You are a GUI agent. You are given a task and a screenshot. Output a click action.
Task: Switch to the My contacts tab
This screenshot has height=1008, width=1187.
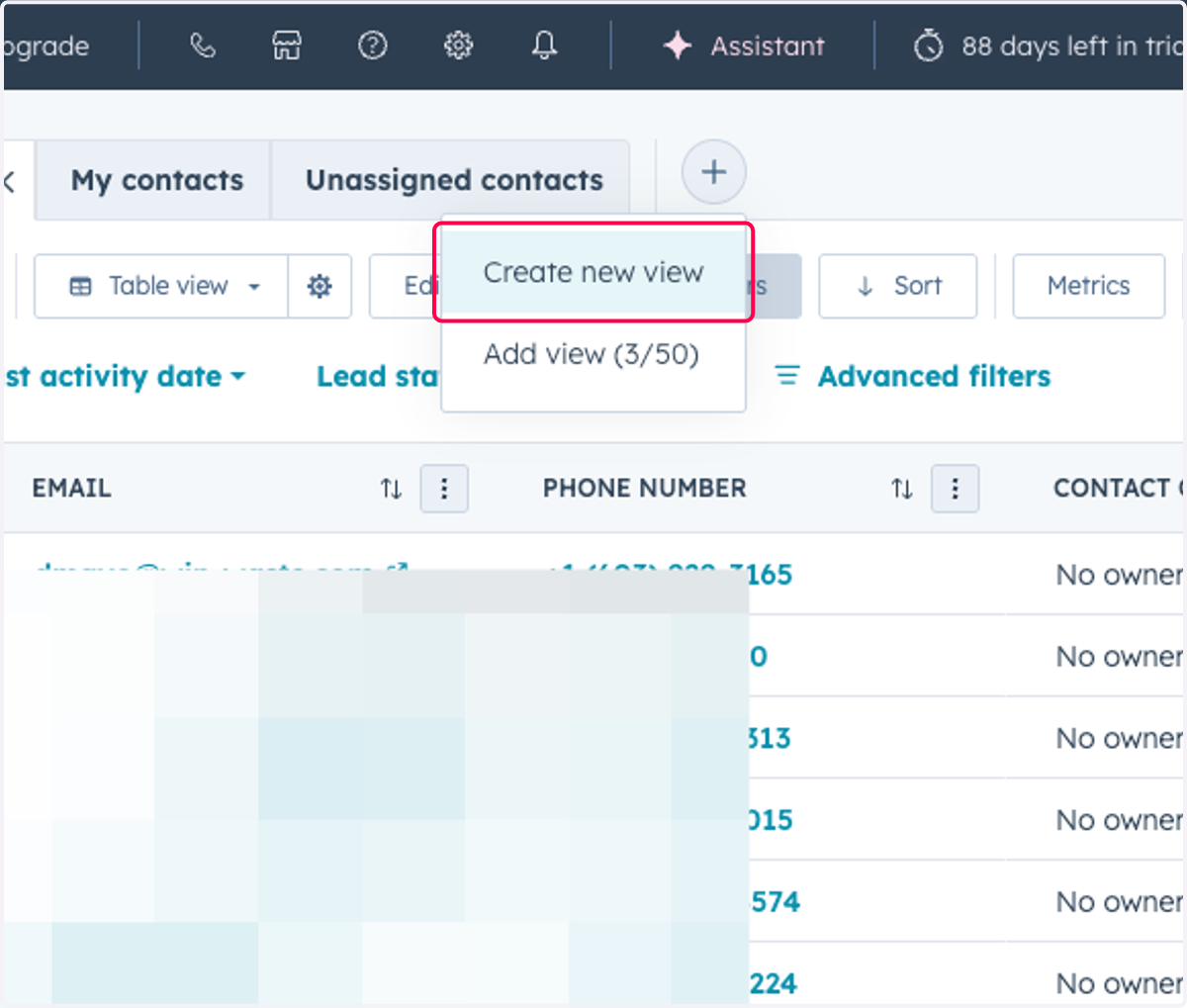coord(156,180)
